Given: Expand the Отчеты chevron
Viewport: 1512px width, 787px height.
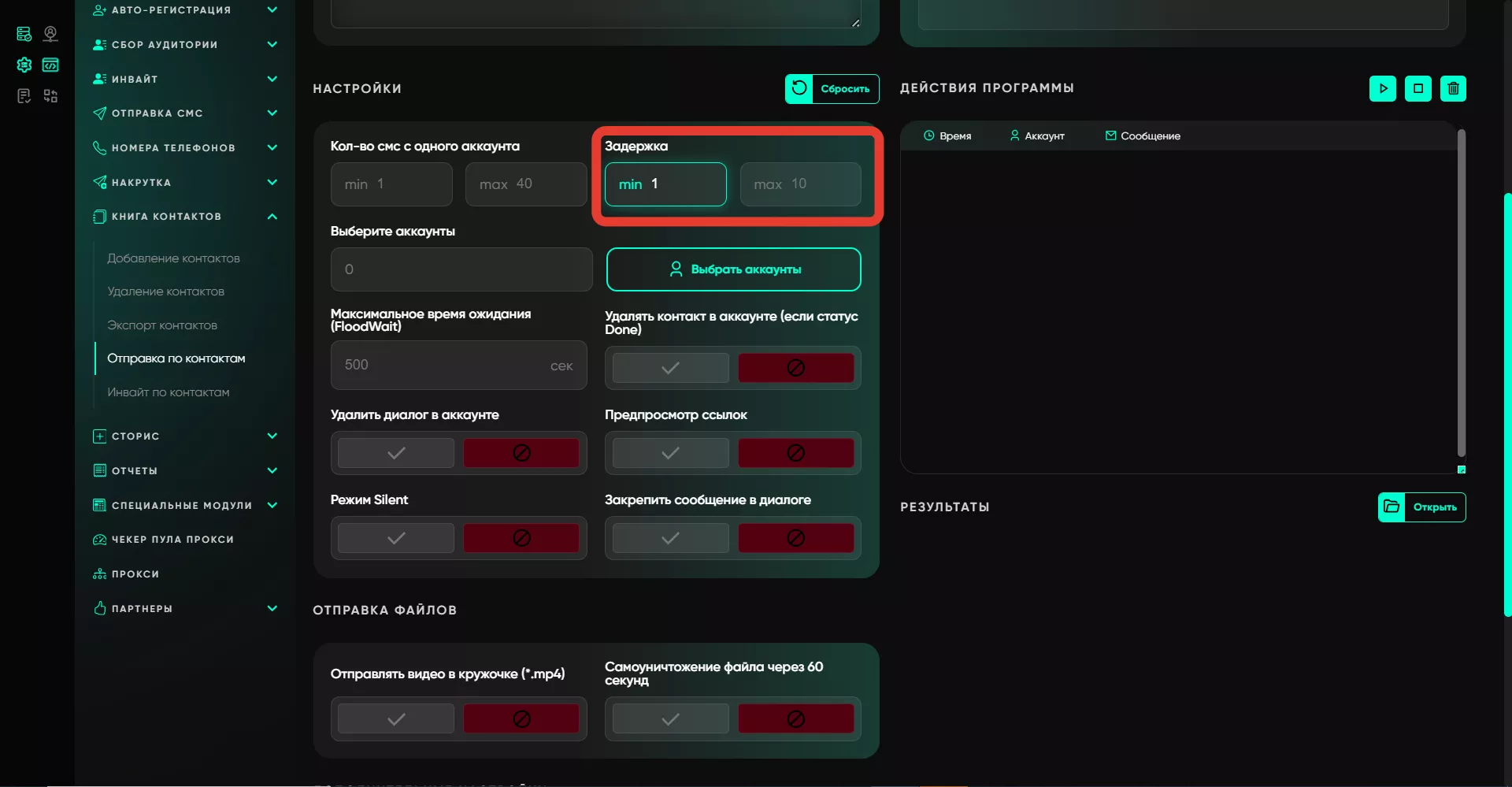Looking at the screenshot, I should tap(272, 470).
